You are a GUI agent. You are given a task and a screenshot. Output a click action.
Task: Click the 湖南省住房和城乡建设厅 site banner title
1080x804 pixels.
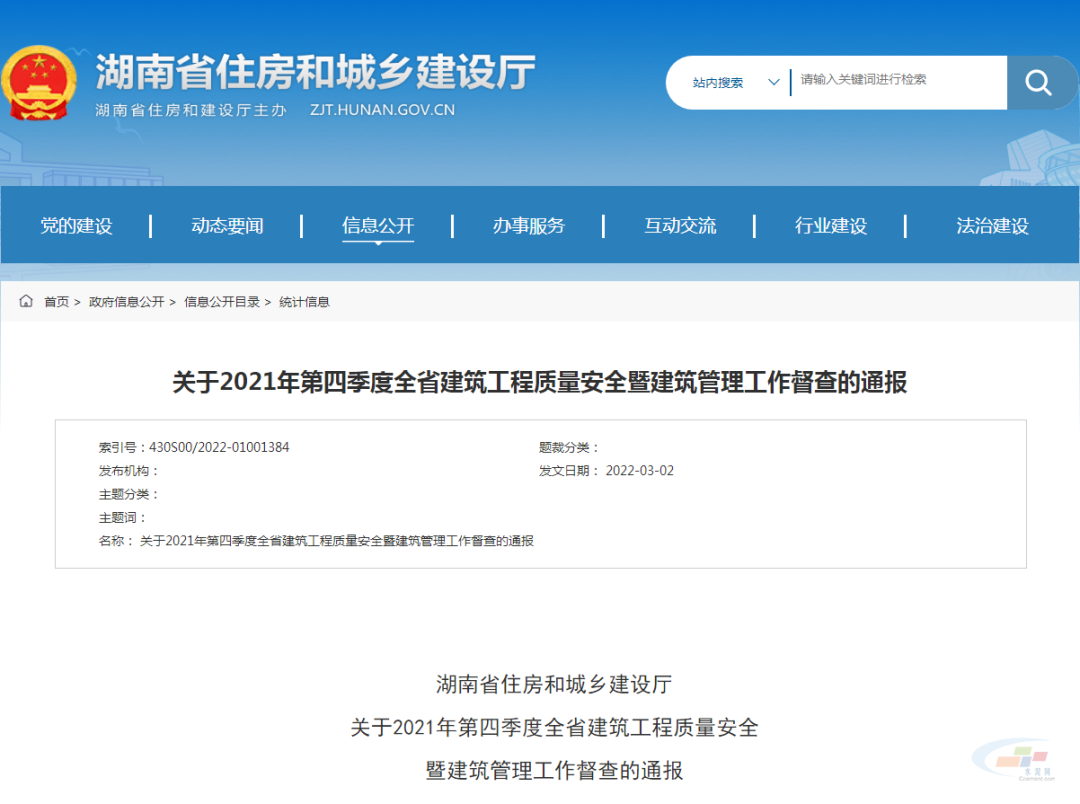(314, 70)
